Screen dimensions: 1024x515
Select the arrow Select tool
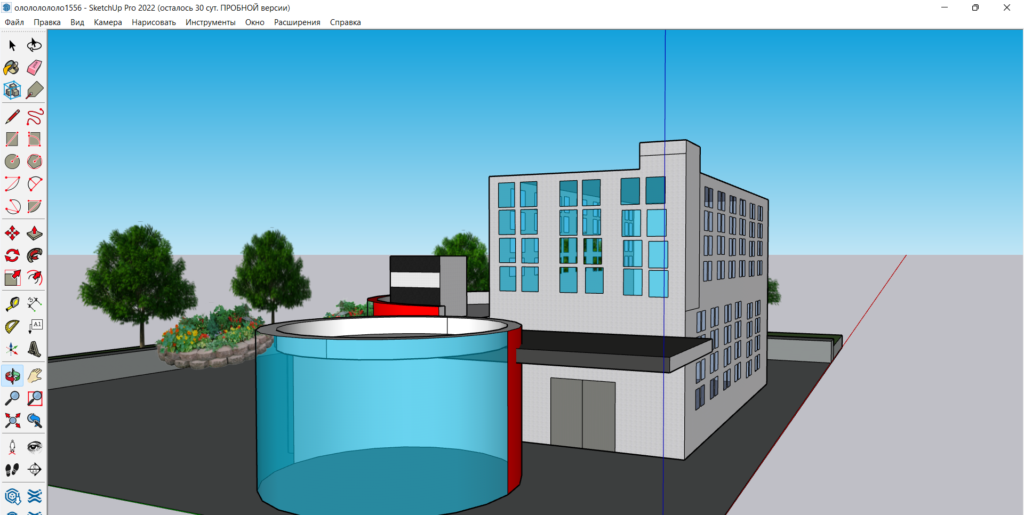point(12,45)
